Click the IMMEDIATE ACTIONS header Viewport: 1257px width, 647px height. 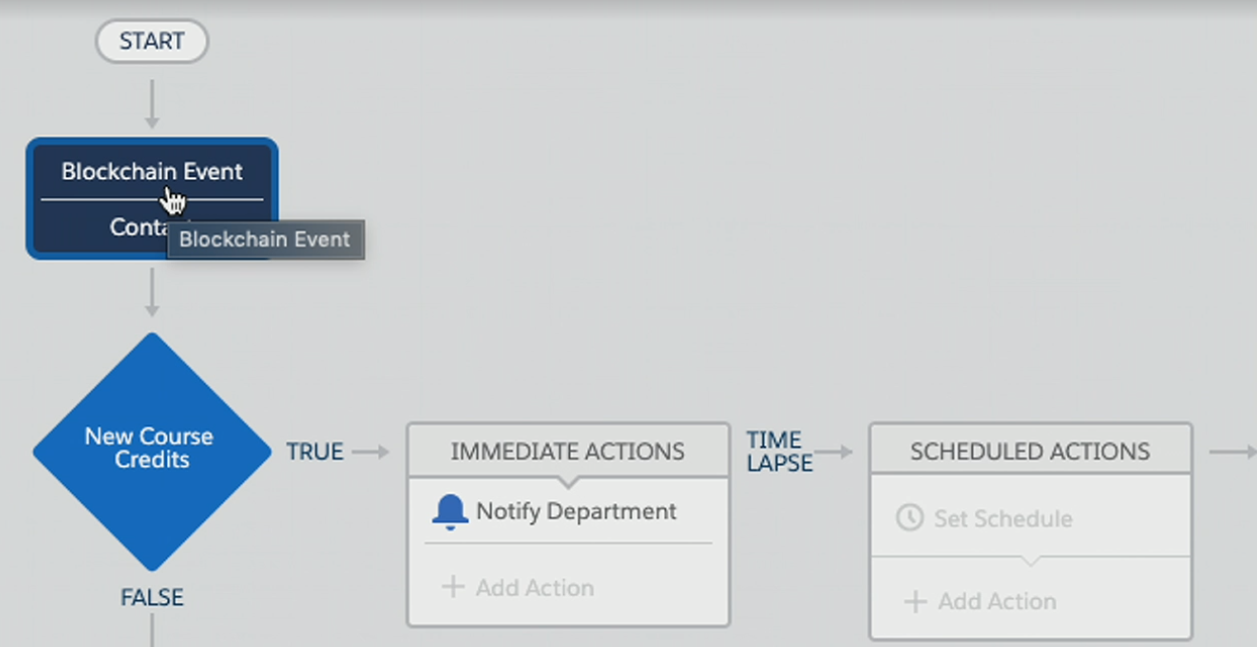(x=568, y=451)
